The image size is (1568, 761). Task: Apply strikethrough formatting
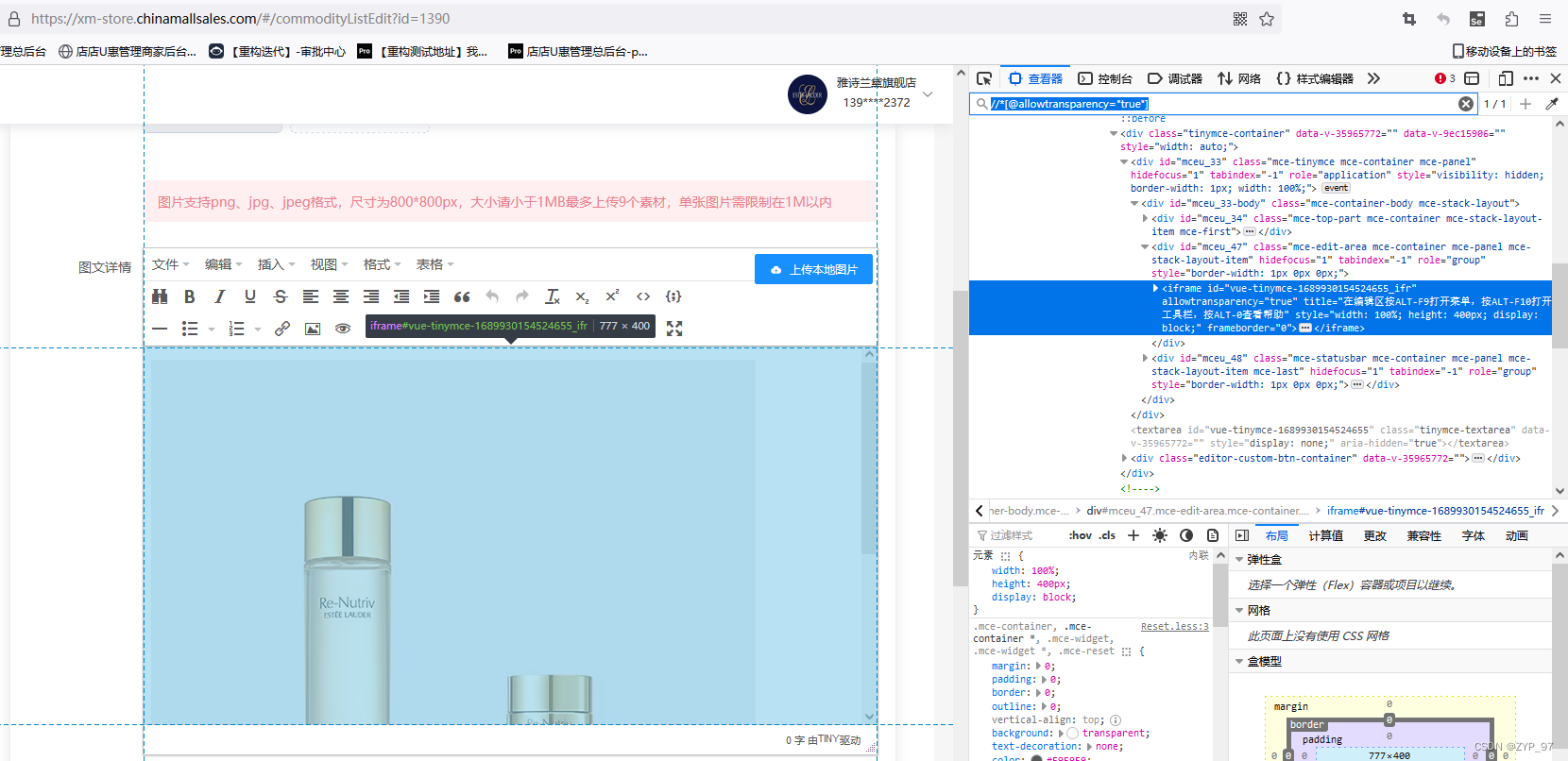(x=281, y=296)
